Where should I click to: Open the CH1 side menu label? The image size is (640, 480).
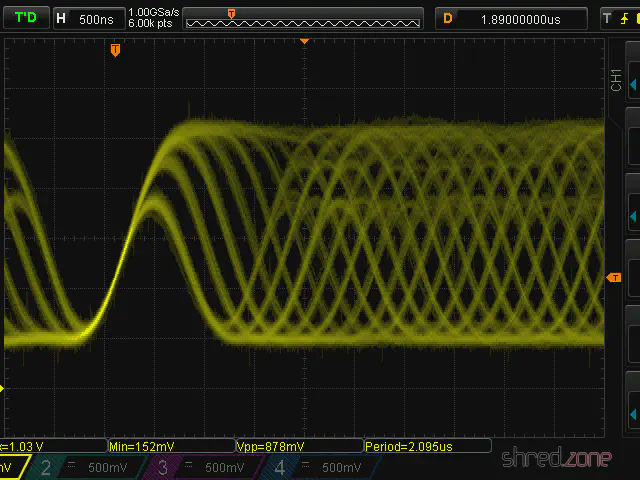616,82
